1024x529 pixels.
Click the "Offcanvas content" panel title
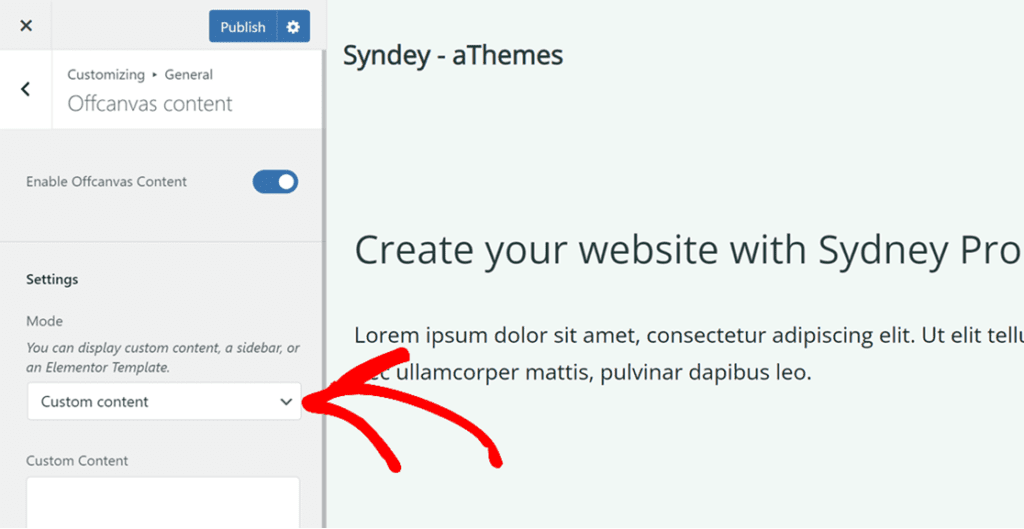150,104
